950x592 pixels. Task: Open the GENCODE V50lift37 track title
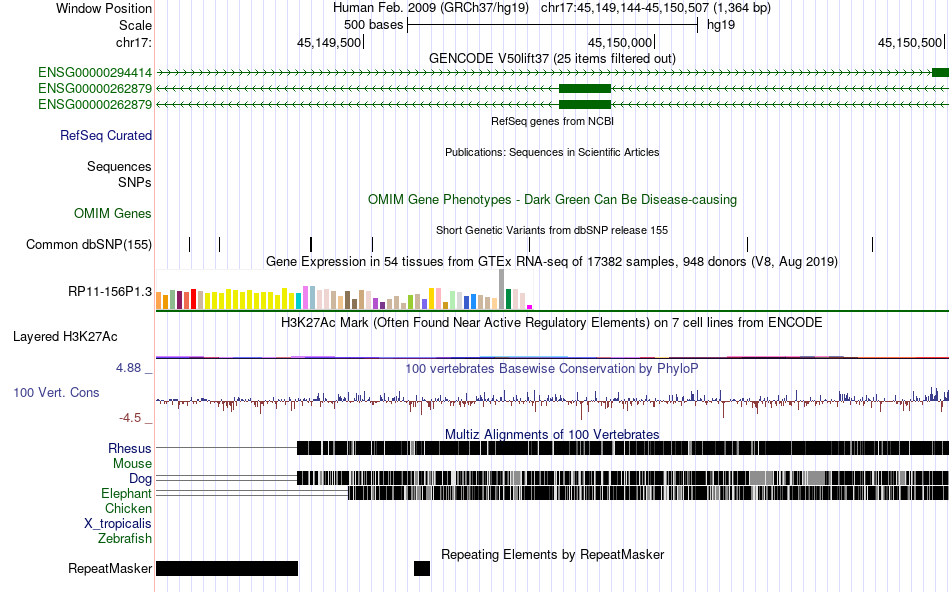[552, 59]
